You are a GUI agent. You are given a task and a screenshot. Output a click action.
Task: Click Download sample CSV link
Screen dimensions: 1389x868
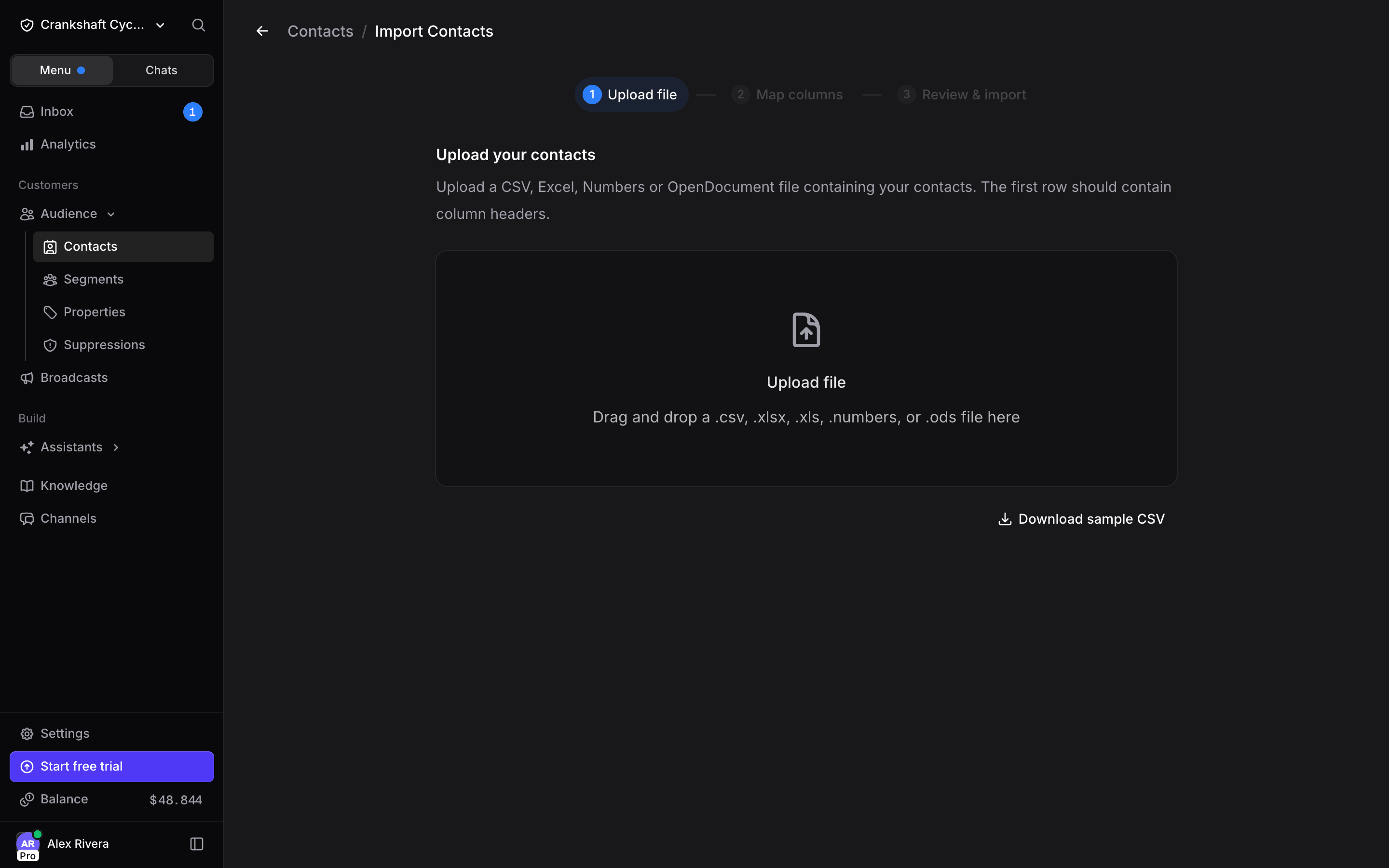tap(1081, 519)
